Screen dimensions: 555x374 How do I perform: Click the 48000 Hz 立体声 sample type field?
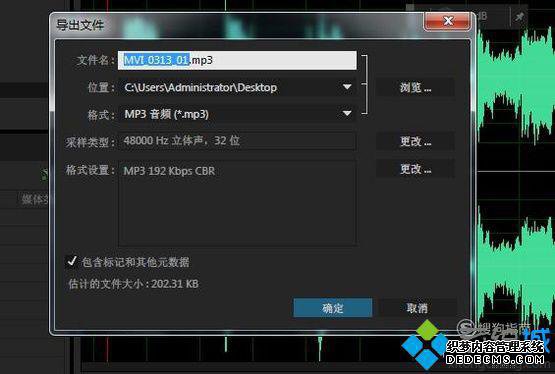click(238, 141)
